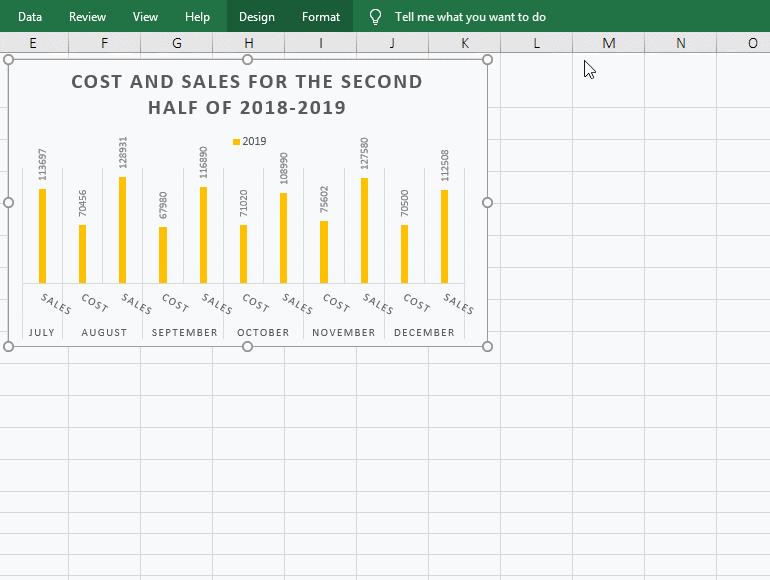Click the chart's bottom-center resize handle
Image resolution: width=770 pixels, height=580 pixels.
click(248, 346)
